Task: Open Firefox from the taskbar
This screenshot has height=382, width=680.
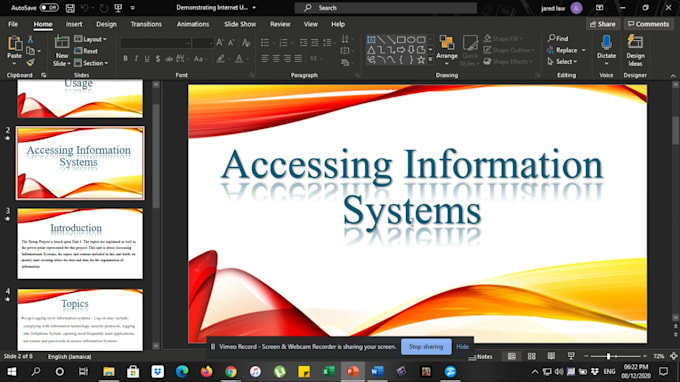Action: click(206, 372)
